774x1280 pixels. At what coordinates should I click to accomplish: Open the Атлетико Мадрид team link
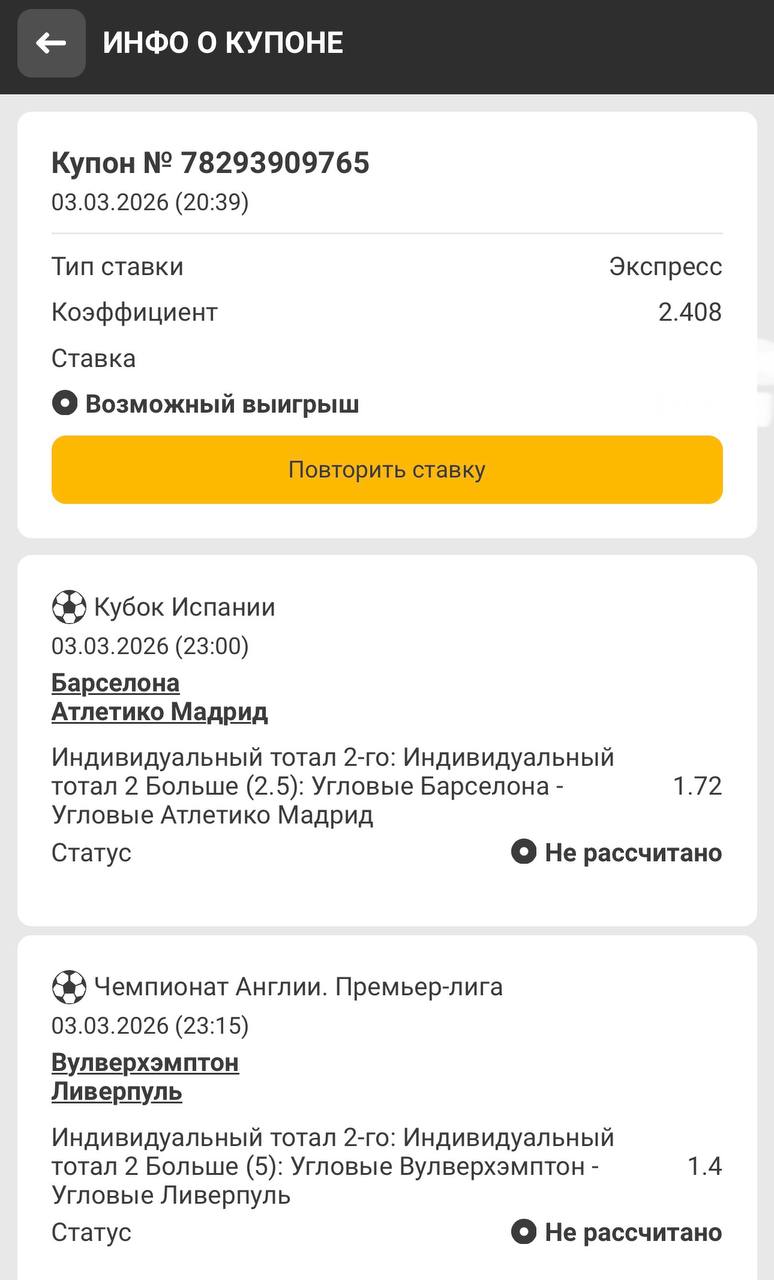[x=159, y=712]
